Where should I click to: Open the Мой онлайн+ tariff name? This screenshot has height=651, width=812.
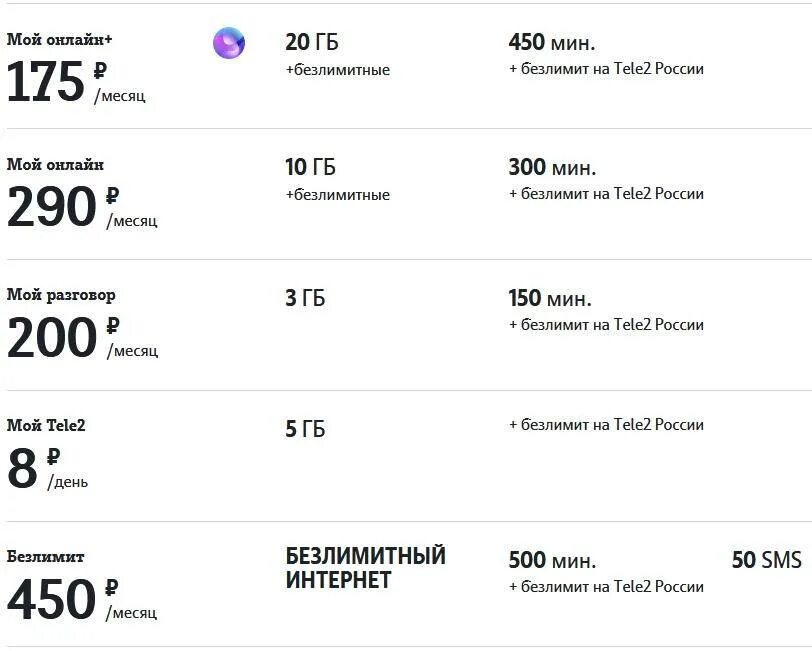(x=60, y=40)
